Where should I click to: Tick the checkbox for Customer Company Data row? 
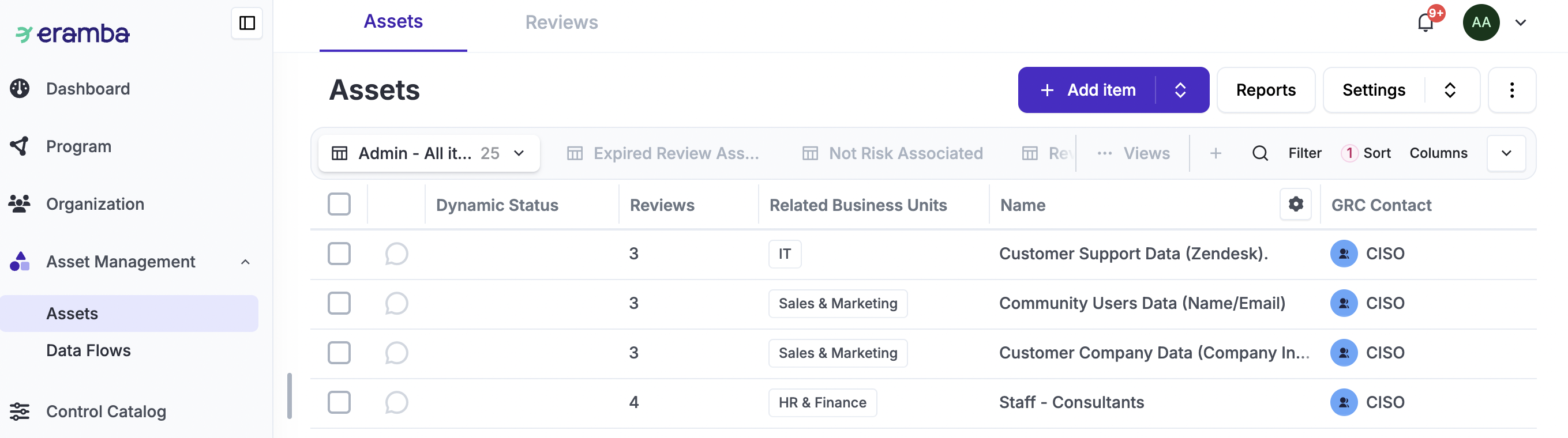click(339, 353)
